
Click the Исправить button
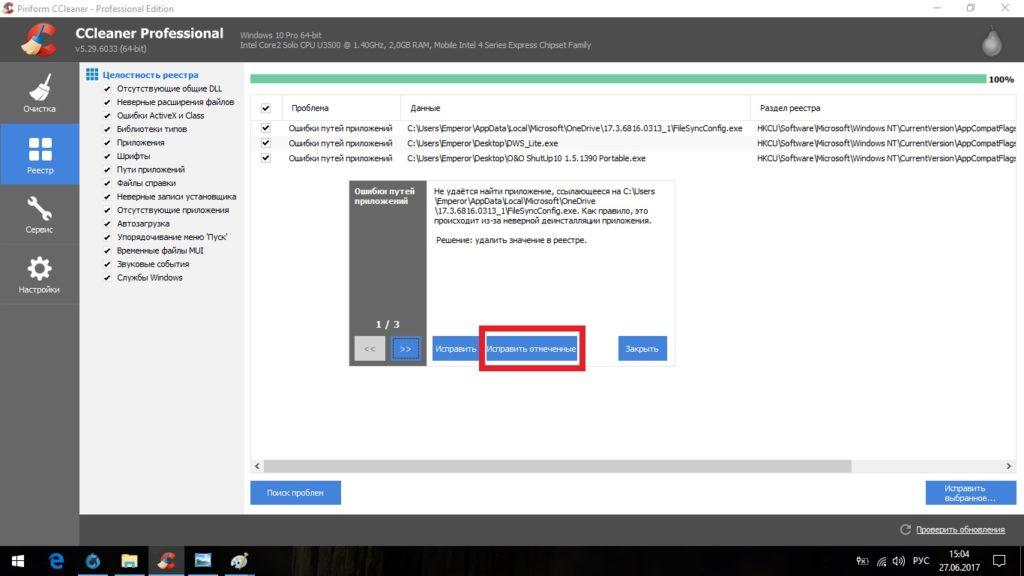click(455, 349)
